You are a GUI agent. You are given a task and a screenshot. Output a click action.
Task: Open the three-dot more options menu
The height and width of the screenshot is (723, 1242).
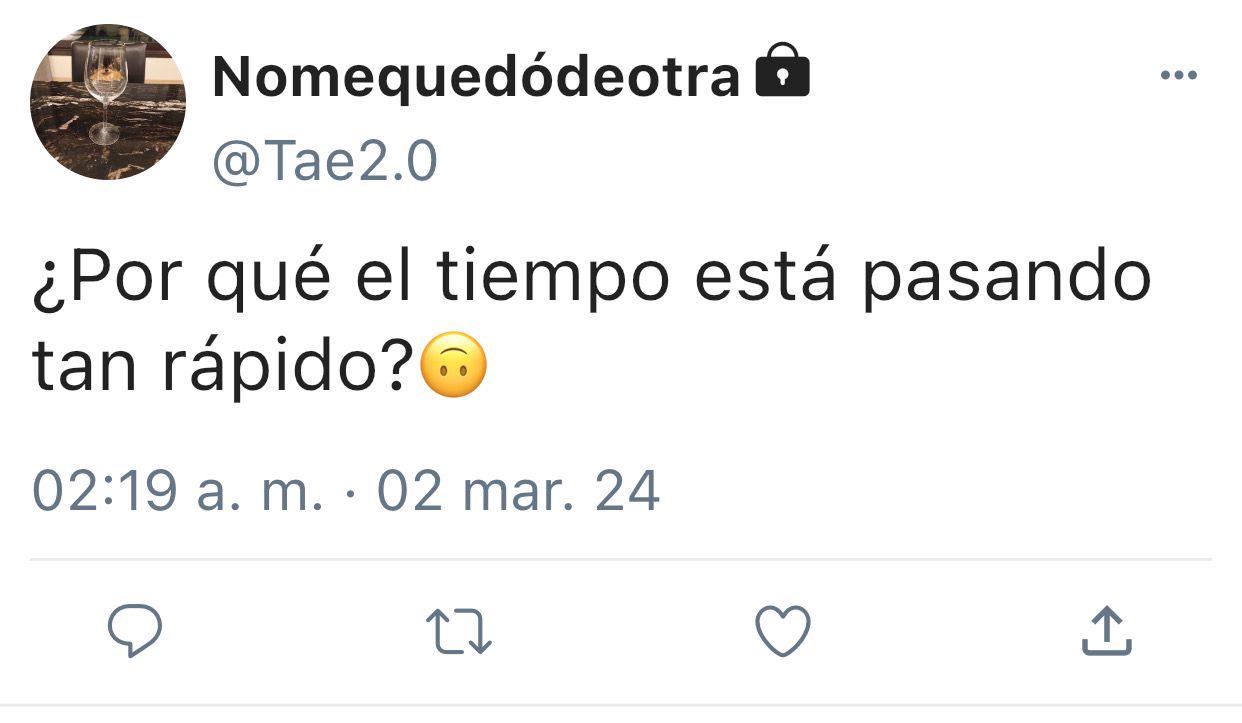(1178, 76)
